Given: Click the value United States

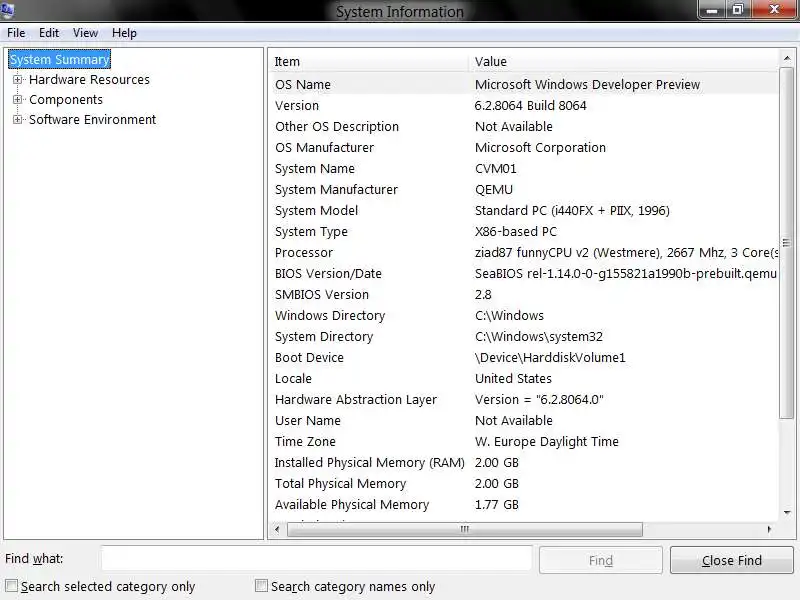Looking at the screenshot, I should pos(513,378).
